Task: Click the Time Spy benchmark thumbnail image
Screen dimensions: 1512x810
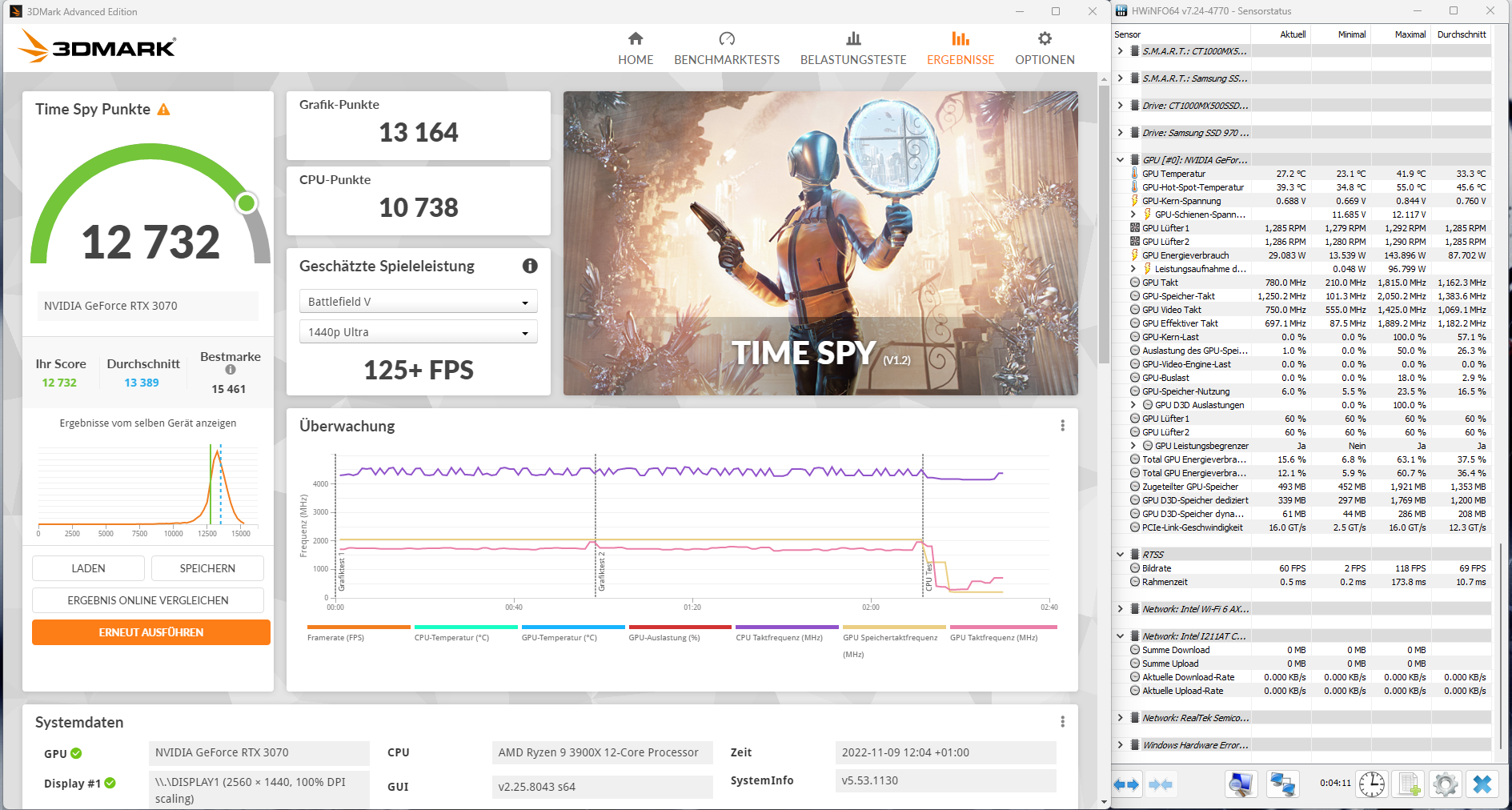Action: pyautogui.click(x=820, y=243)
